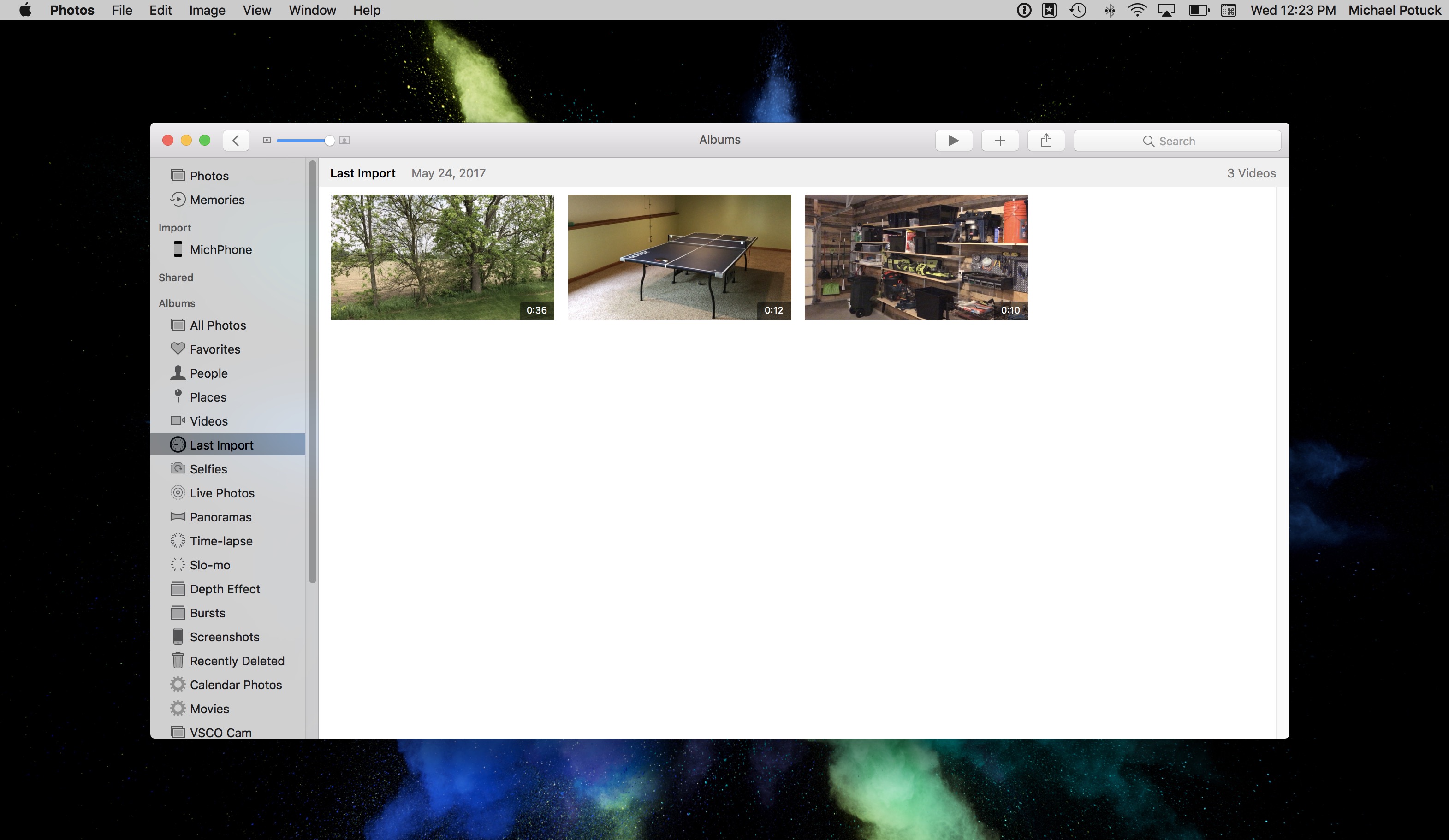Select the garage shelves video thumbnail
Image resolution: width=1449 pixels, height=840 pixels.
click(915, 257)
